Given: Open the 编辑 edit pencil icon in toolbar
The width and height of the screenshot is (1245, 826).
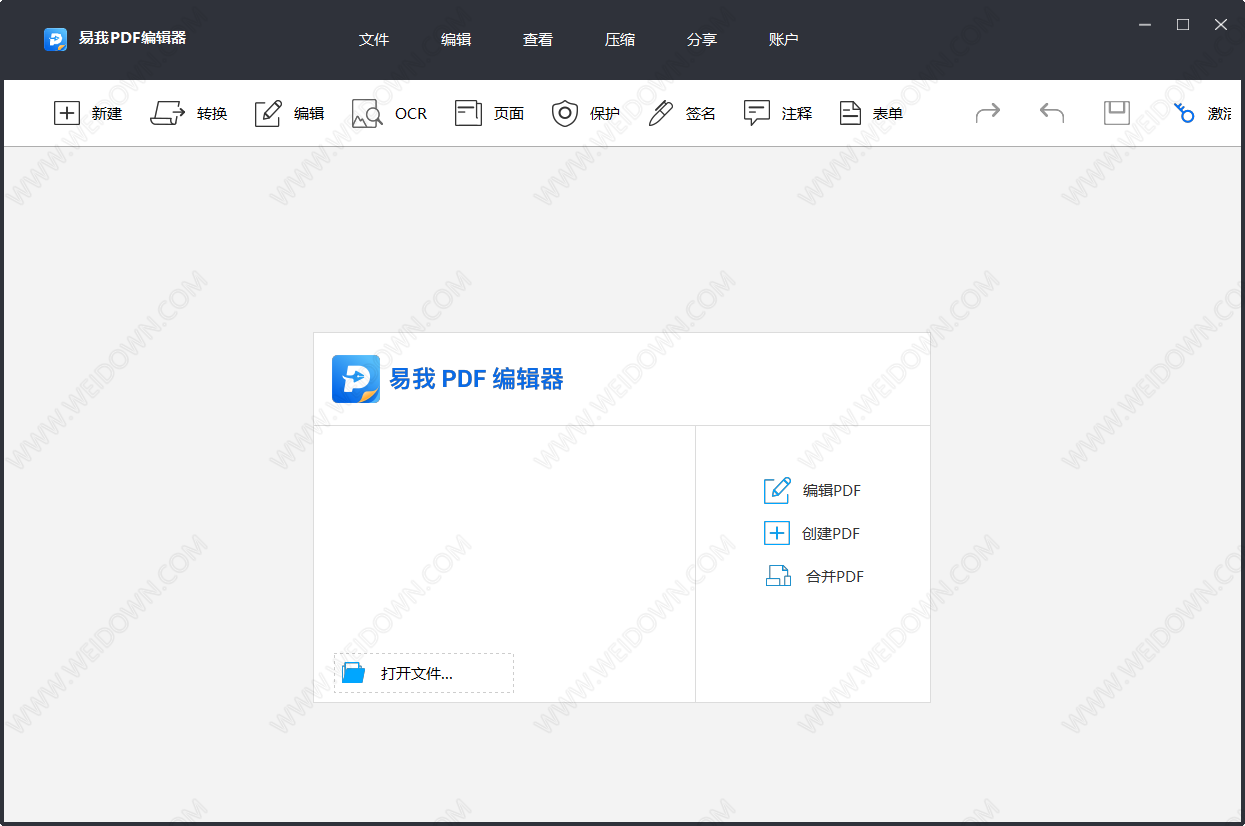Looking at the screenshot, I should tap(268, 113).
